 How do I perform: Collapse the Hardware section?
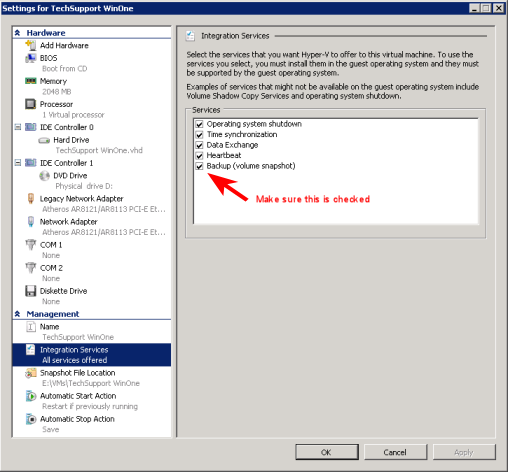pyautogui.click(x=17, y=33)
